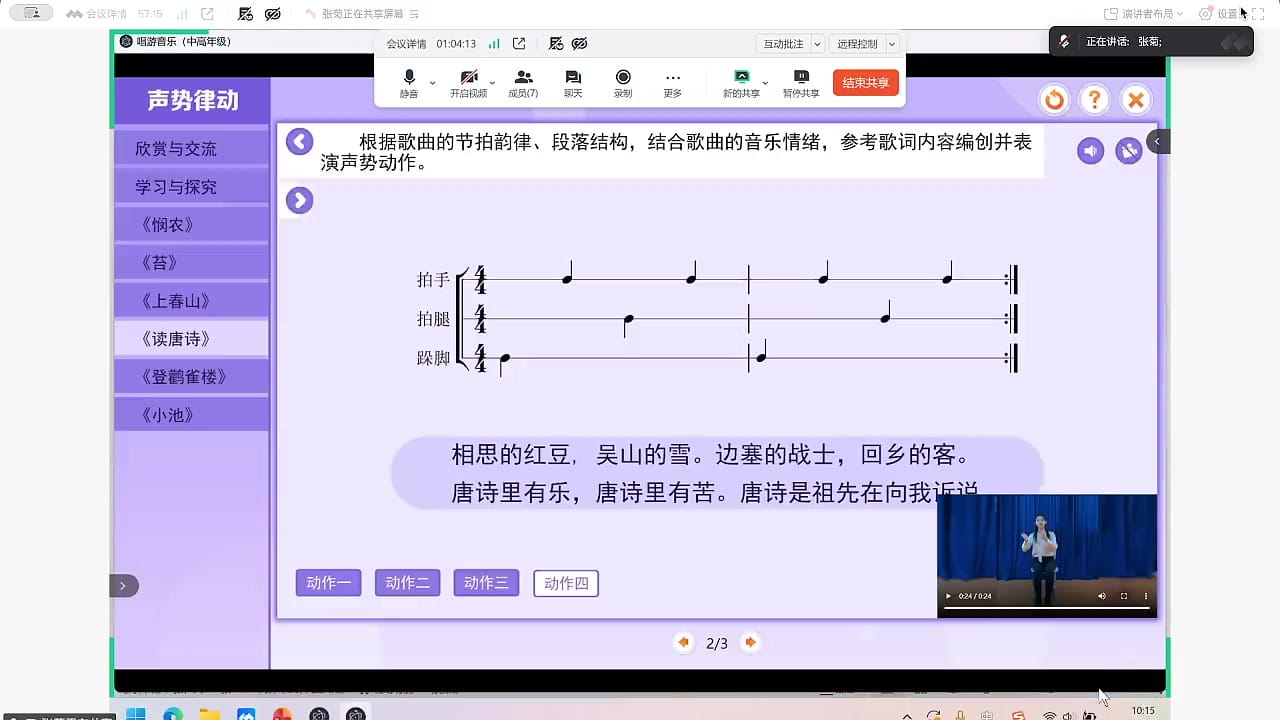Open 更多 more options menu
This screenshot has height=720, width=1280.
click(672, 83)
